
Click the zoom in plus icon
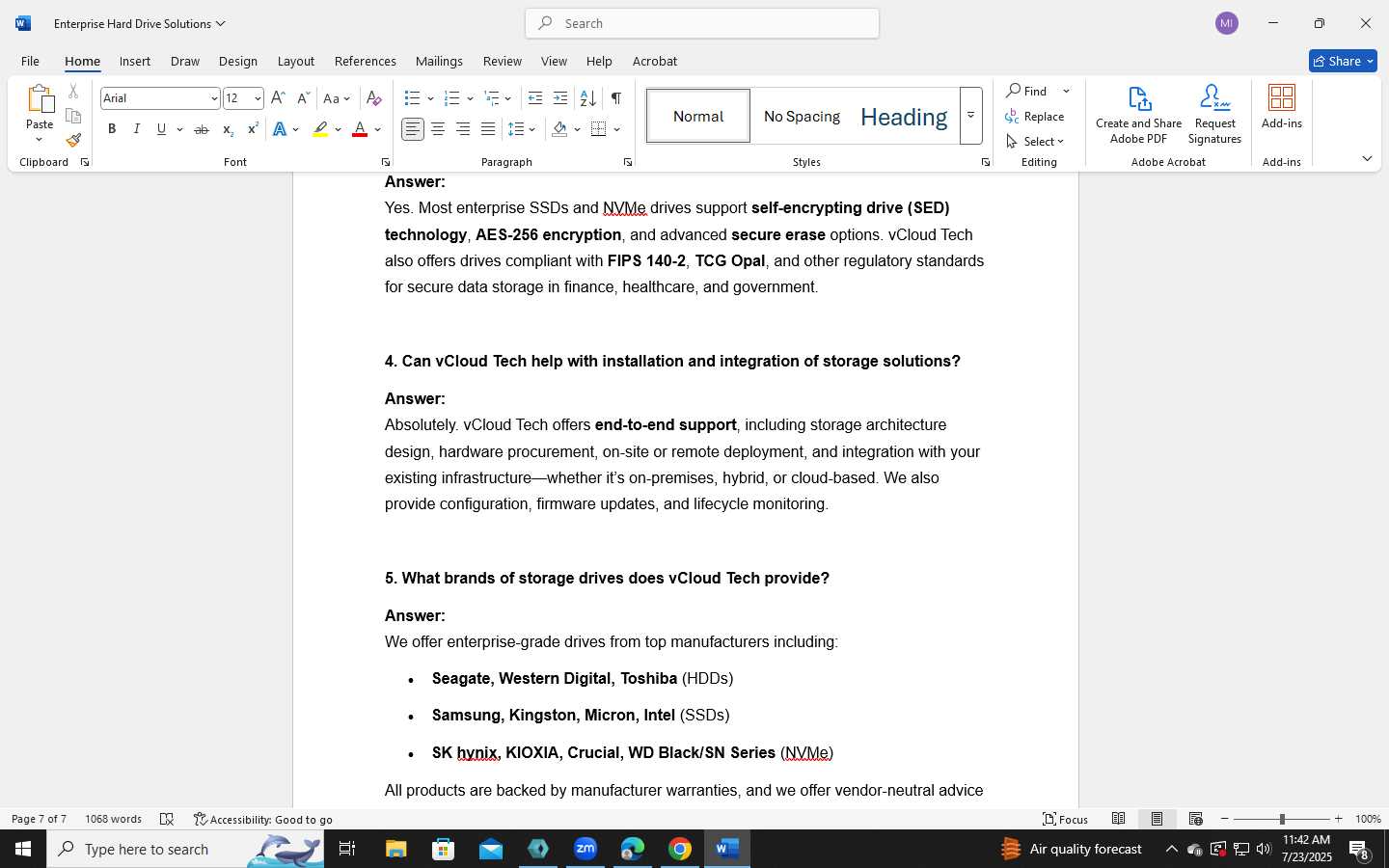point(1338,819)
